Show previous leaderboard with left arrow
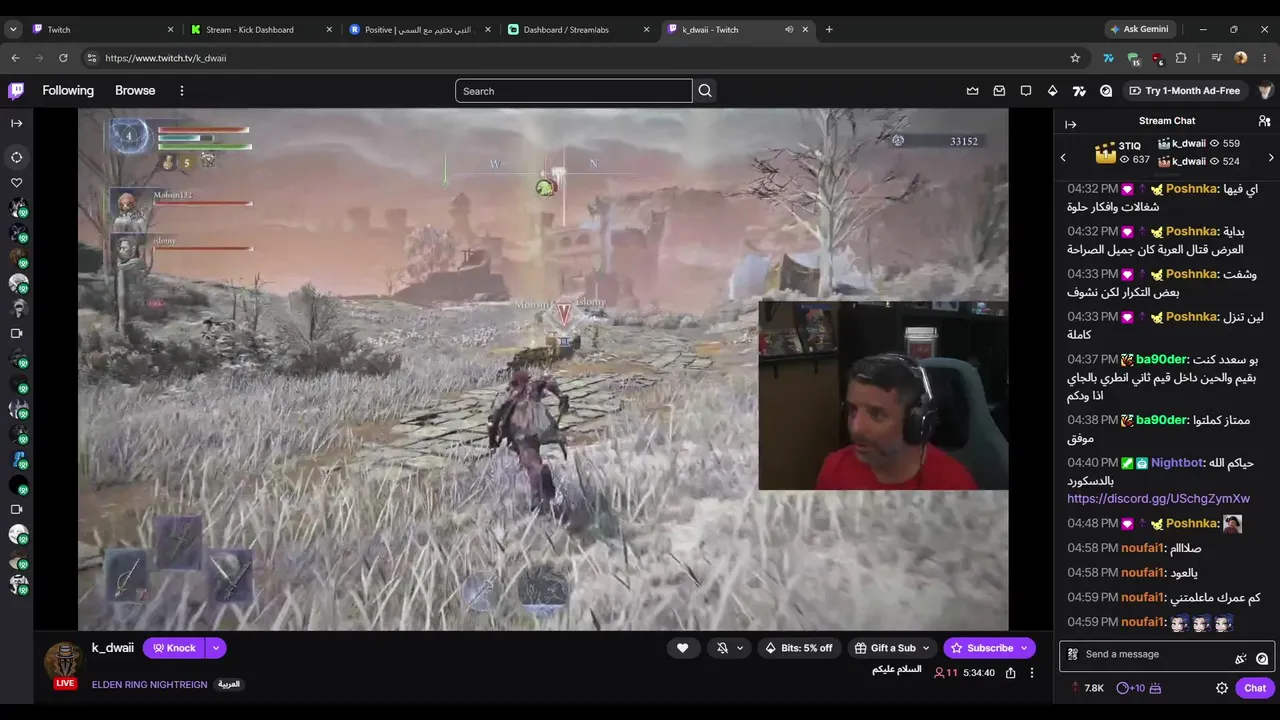Viewport: 1280px width, 720px height. click(1063, 157)
